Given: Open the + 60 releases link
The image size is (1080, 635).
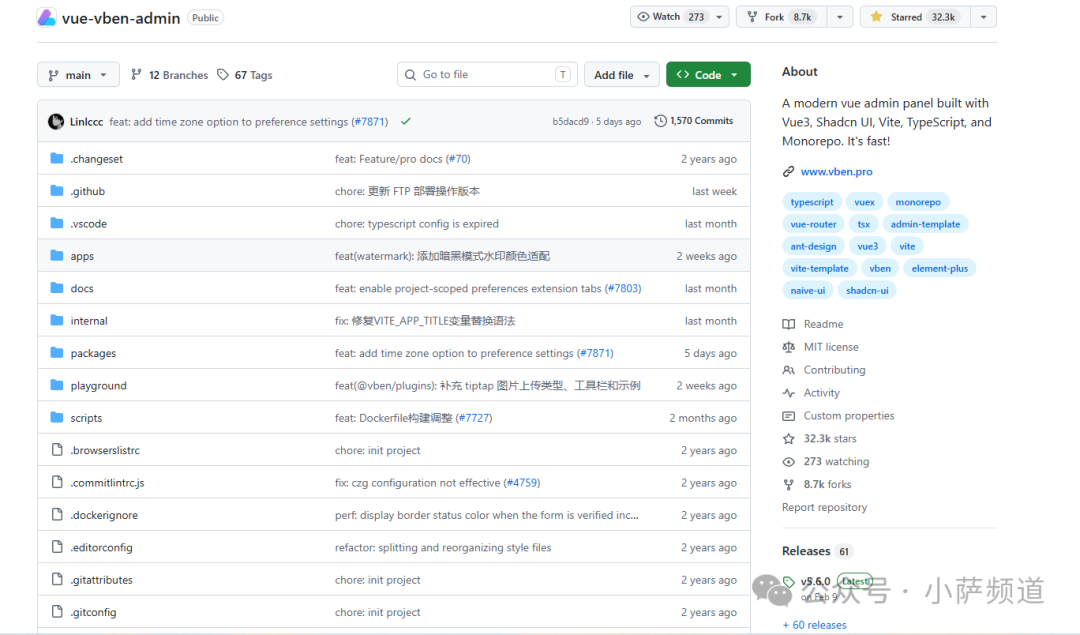Looking at the screenshot, I should coord(814,625).
